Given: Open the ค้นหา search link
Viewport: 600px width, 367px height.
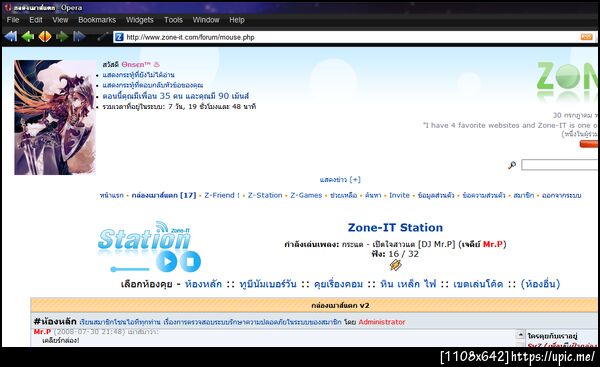Looking at the screenshot, I should point(373,195).
